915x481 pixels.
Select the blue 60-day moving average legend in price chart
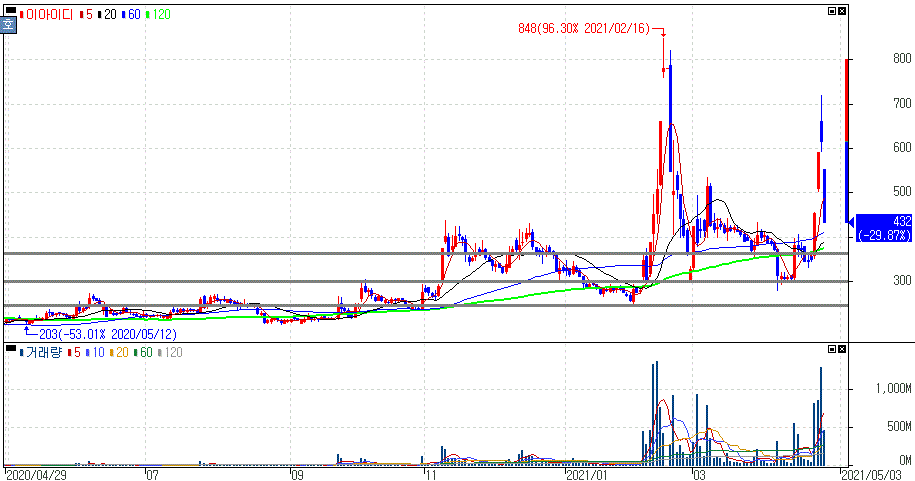131,15
